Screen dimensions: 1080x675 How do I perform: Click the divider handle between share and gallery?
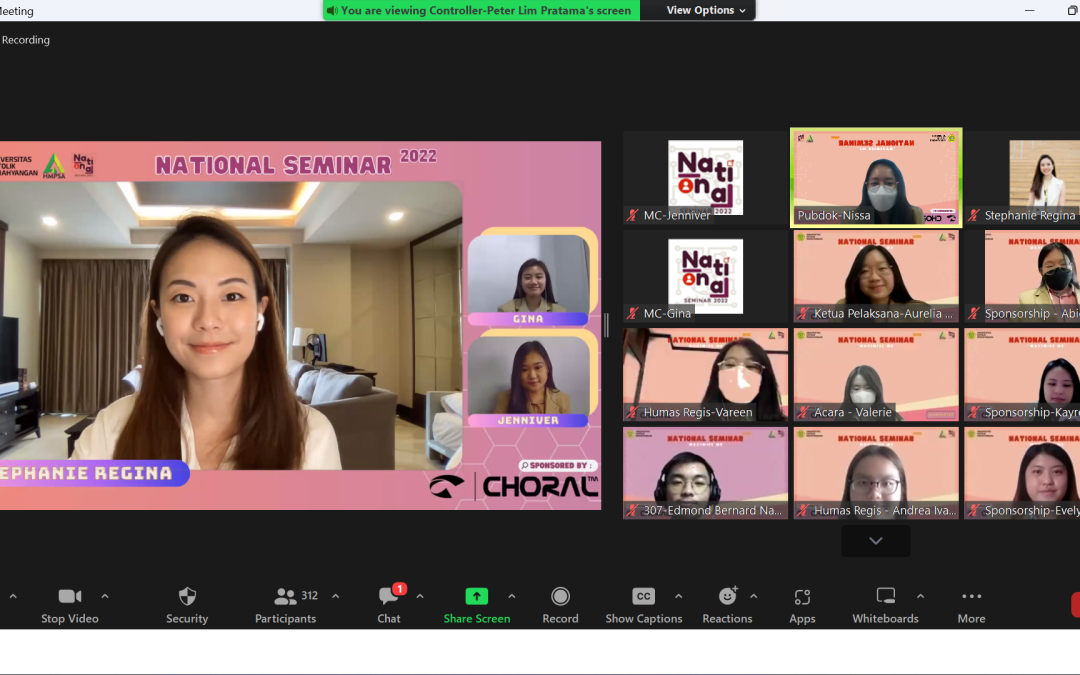[x=606, y=325]
